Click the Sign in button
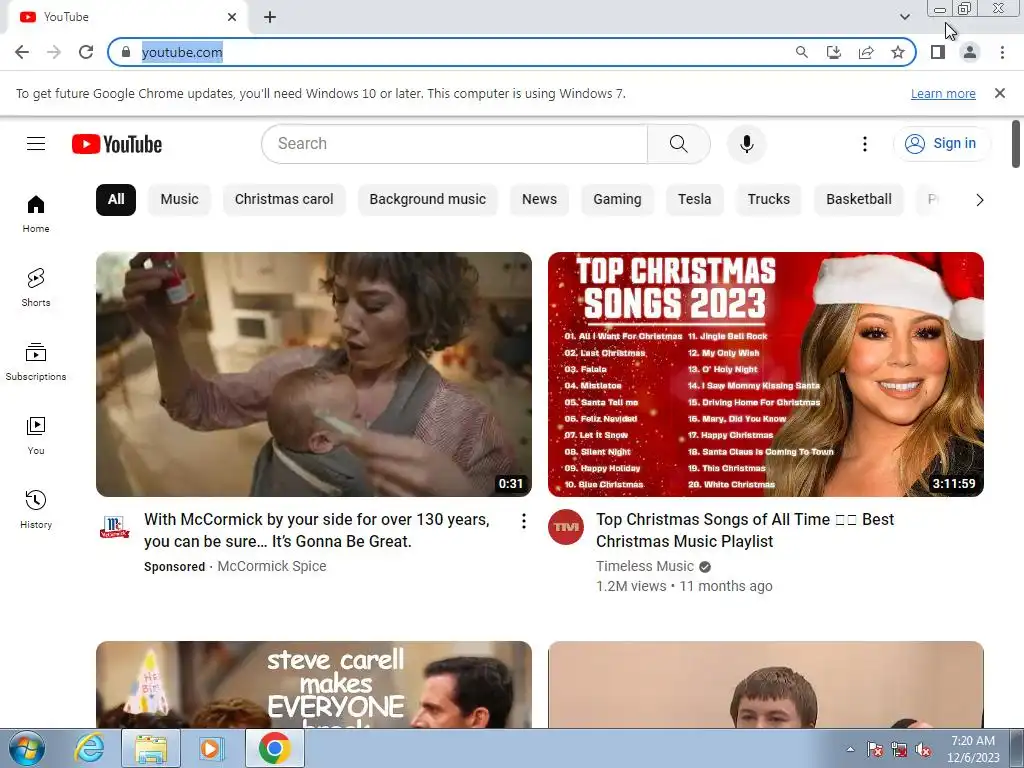 coord(941,144)
